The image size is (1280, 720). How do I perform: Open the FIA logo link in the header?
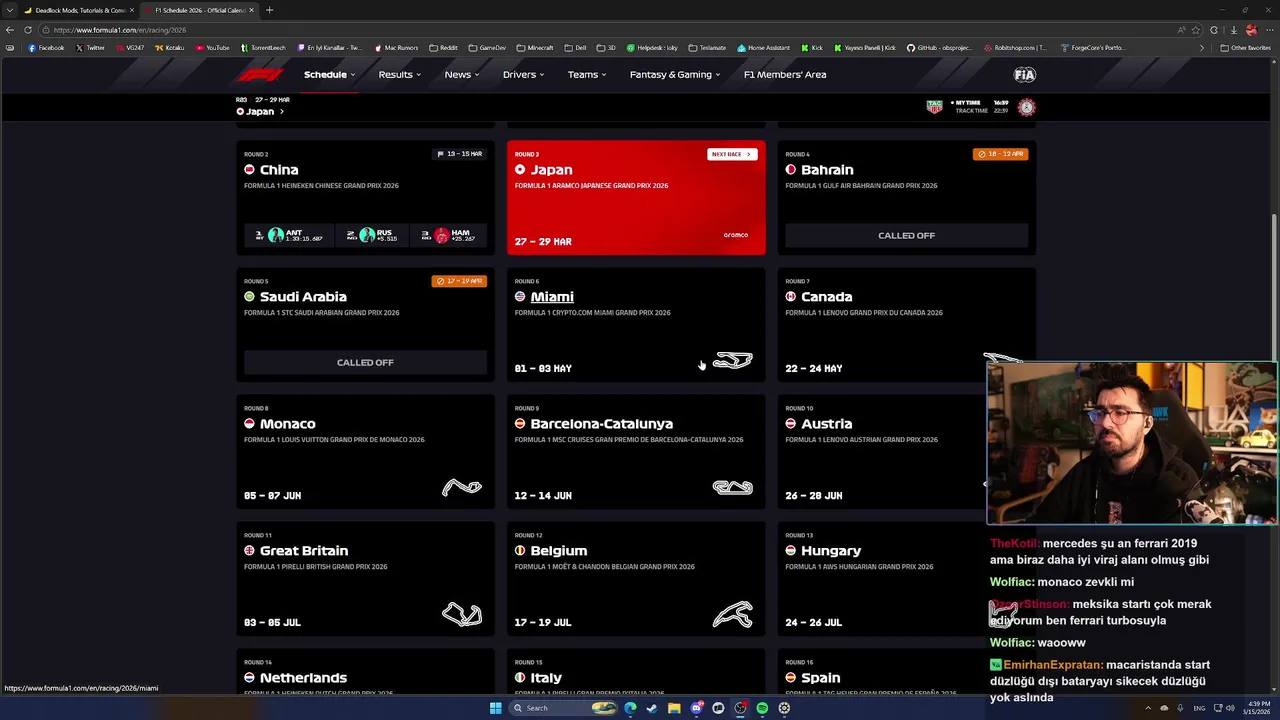pos(1024,74)
